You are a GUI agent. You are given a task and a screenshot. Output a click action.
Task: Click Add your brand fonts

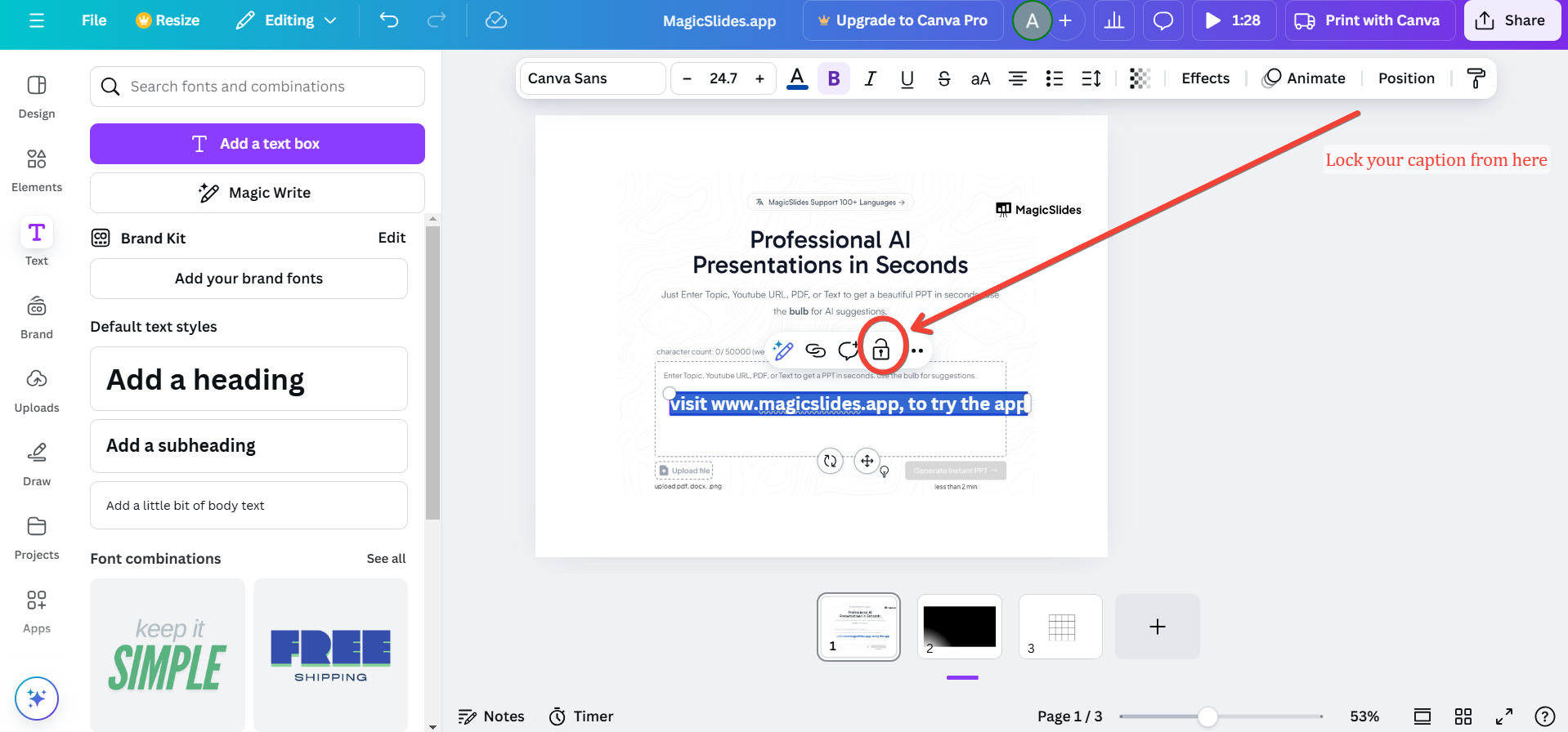(249, 279)
